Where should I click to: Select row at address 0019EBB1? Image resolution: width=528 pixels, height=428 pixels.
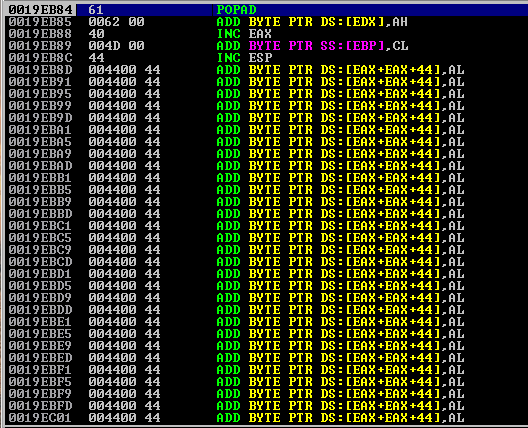click(266, 178)
